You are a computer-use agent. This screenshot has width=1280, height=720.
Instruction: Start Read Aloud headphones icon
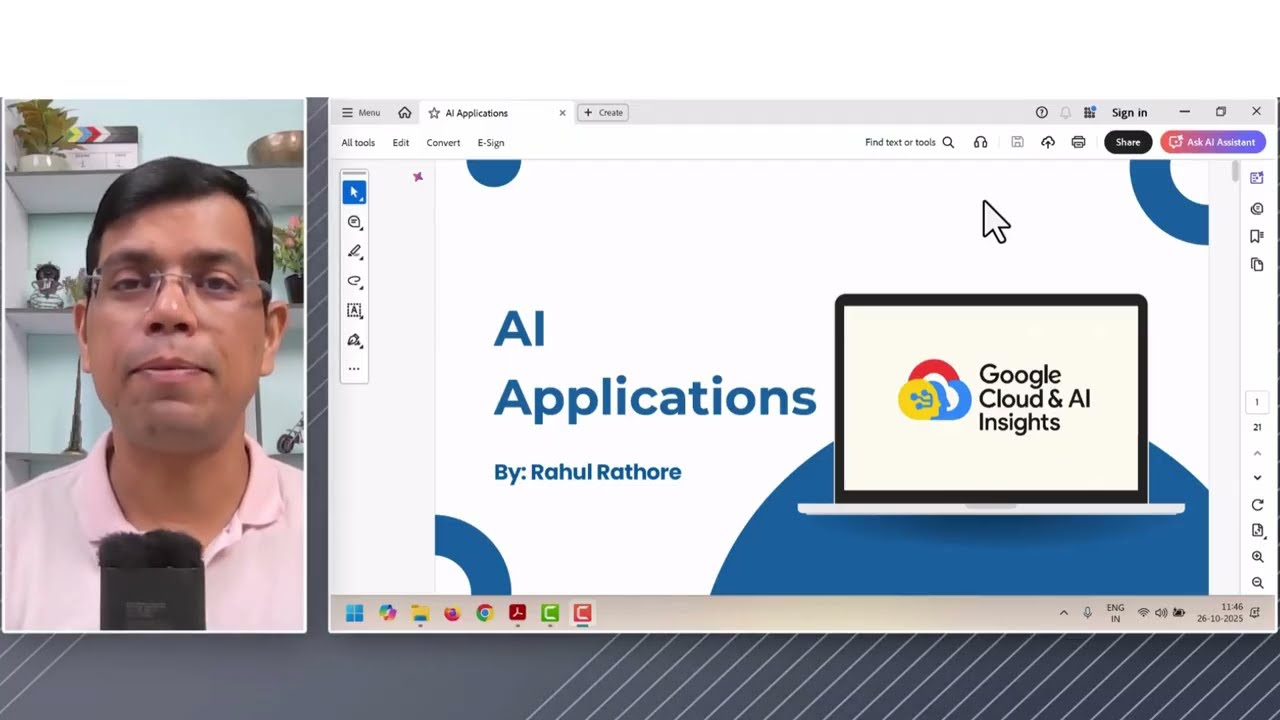click(x=980, y=143)
